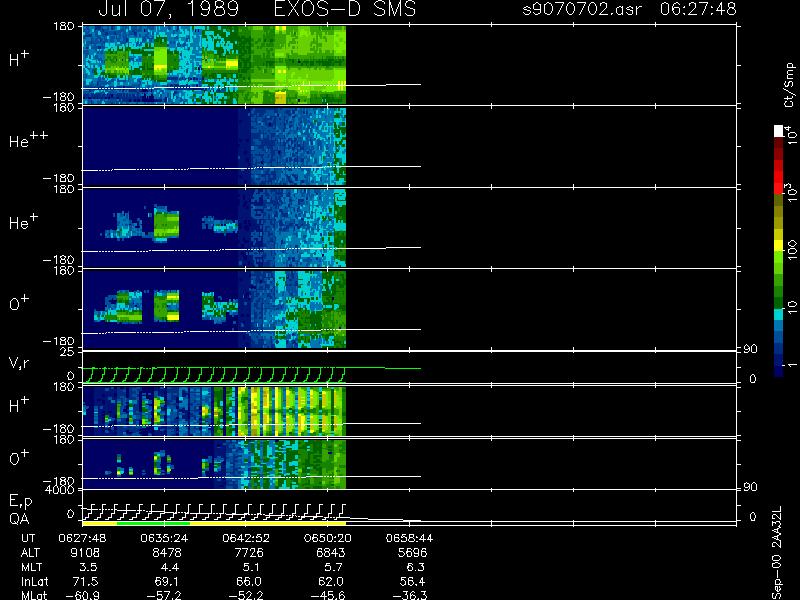Select the UT value "0635:24"
The width and height of the screenshot is (800, 600).
(x=164, y=538)
